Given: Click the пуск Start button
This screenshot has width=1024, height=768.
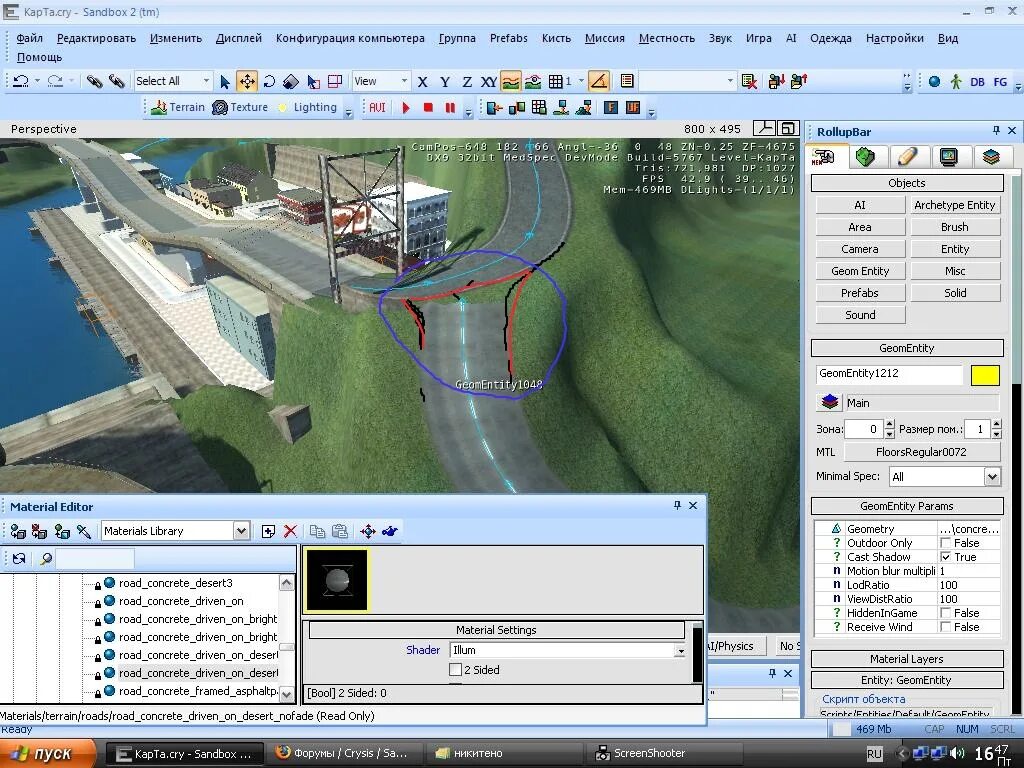Looking at the screenshot, I should point(48,754).
